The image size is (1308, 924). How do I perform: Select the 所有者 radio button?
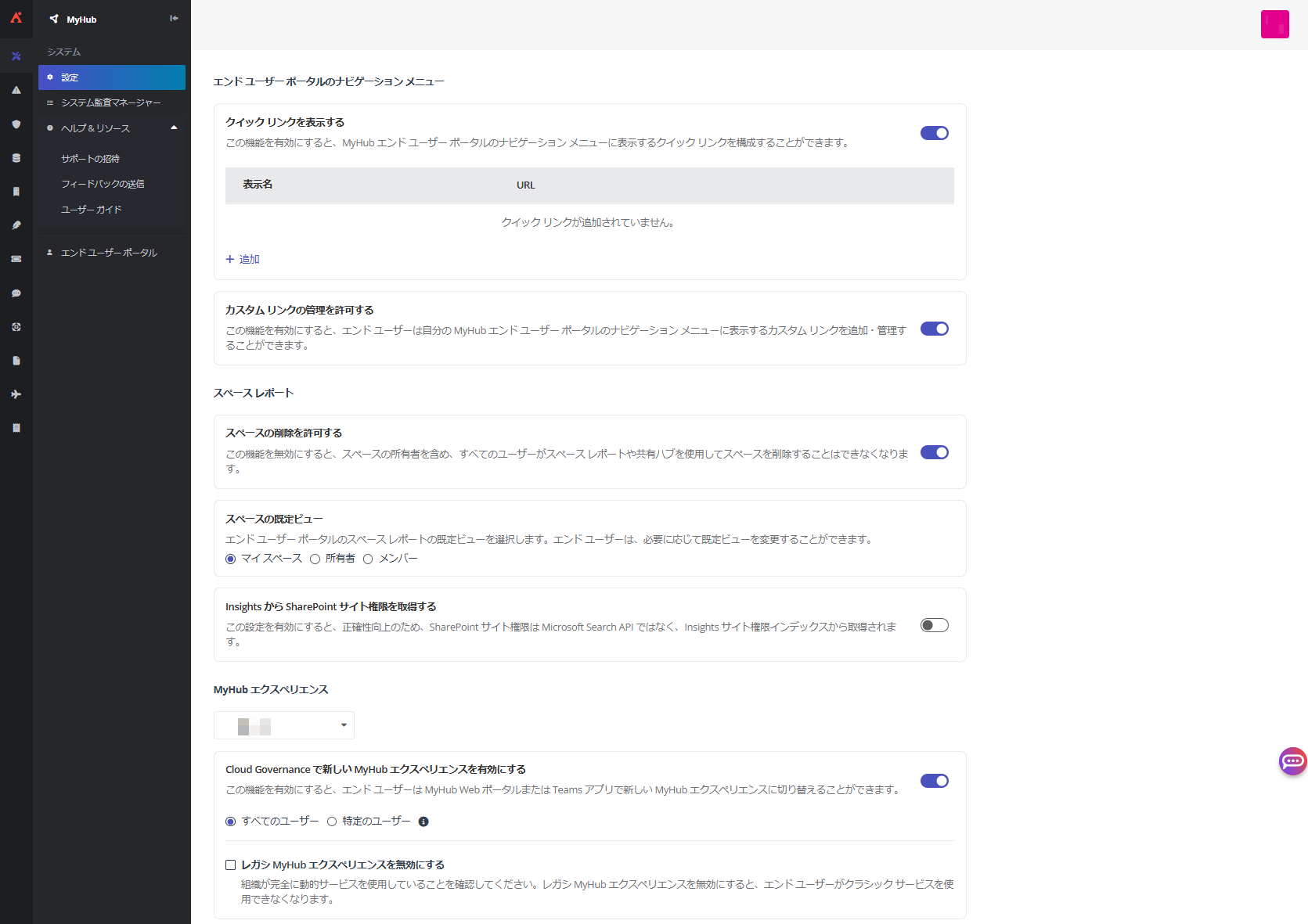tap(315, 559)
